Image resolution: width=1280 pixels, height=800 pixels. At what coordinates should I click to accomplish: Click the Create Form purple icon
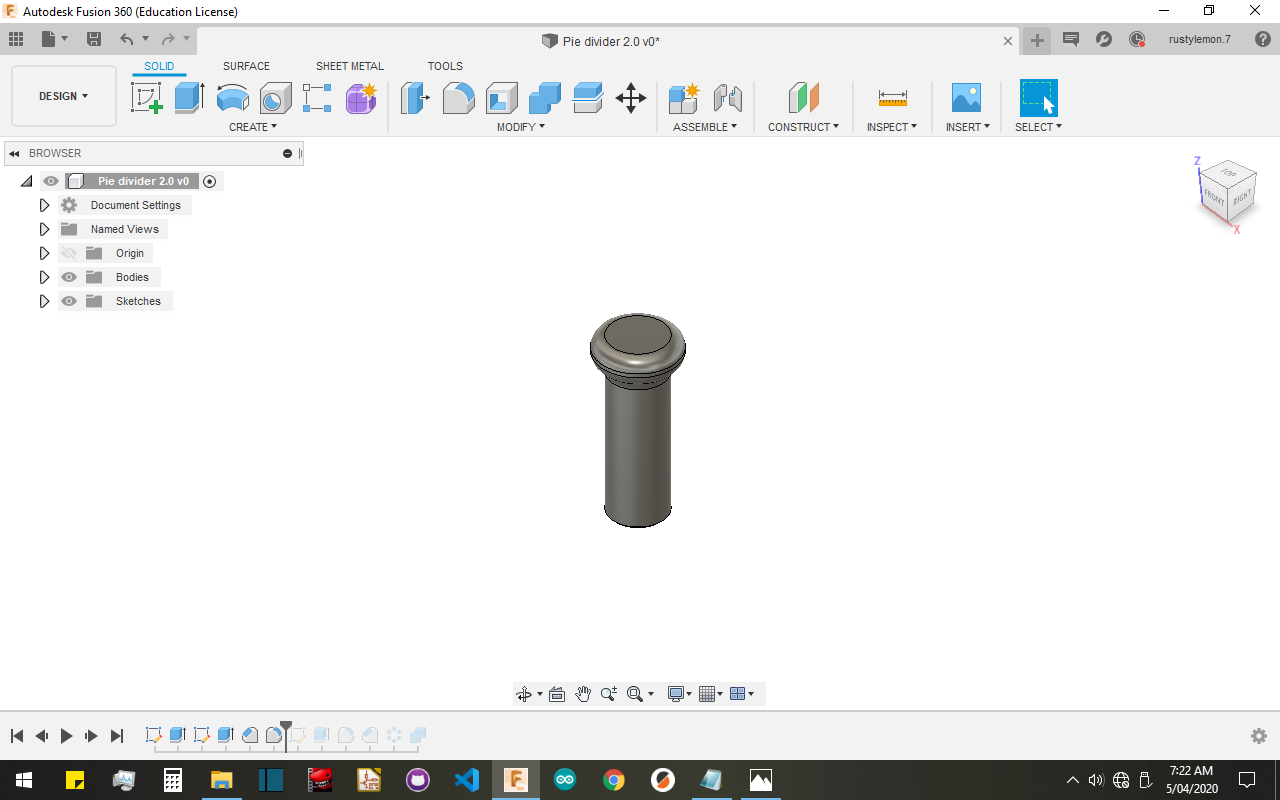coord(361,98)
